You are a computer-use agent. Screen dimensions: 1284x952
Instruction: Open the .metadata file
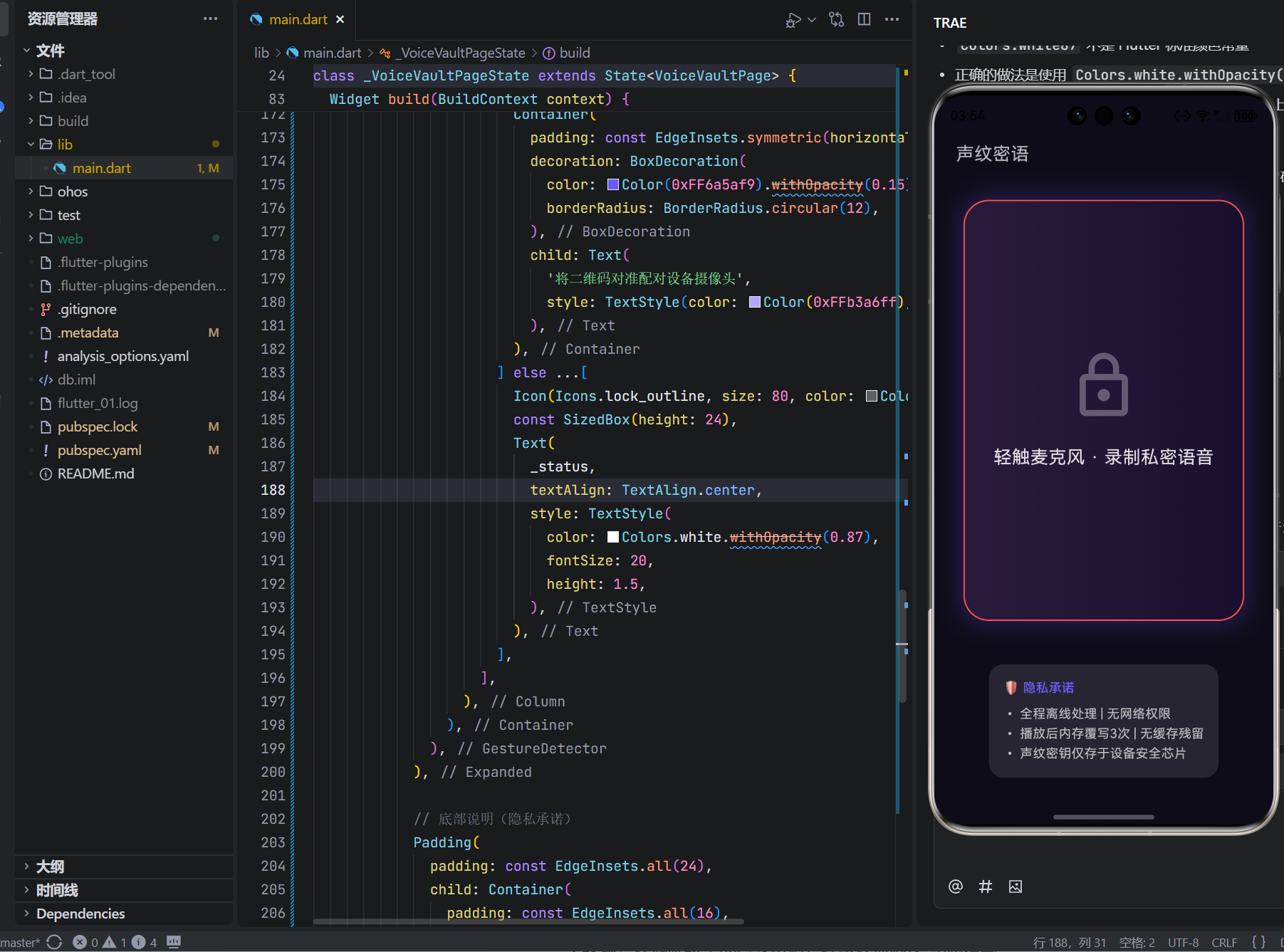124,333
